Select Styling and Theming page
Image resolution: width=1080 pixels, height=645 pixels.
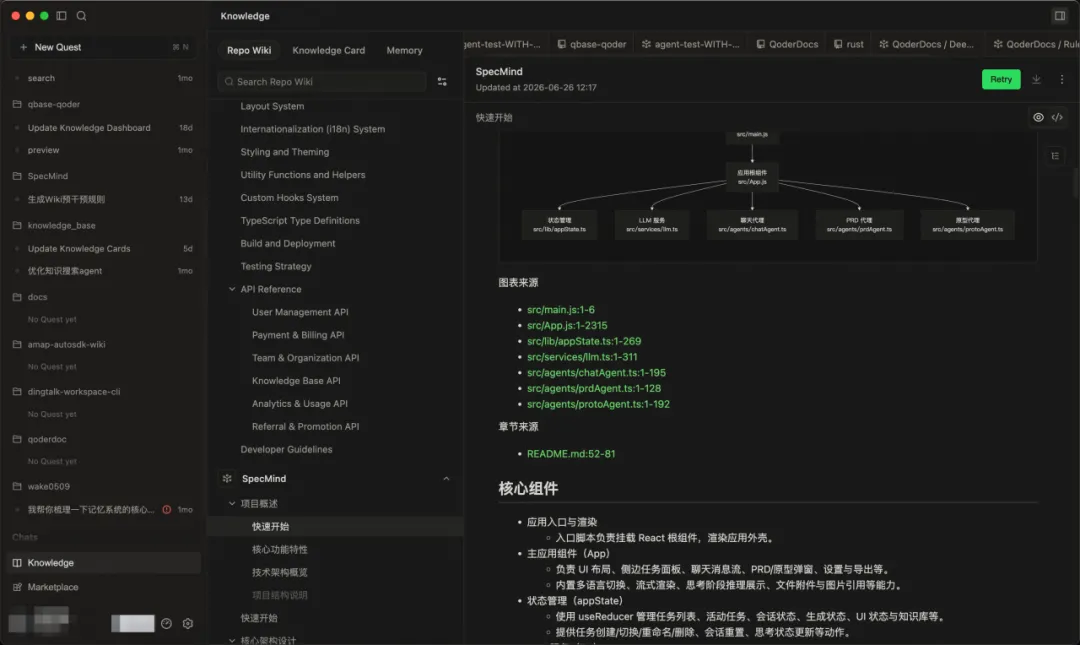pos(284,152)
